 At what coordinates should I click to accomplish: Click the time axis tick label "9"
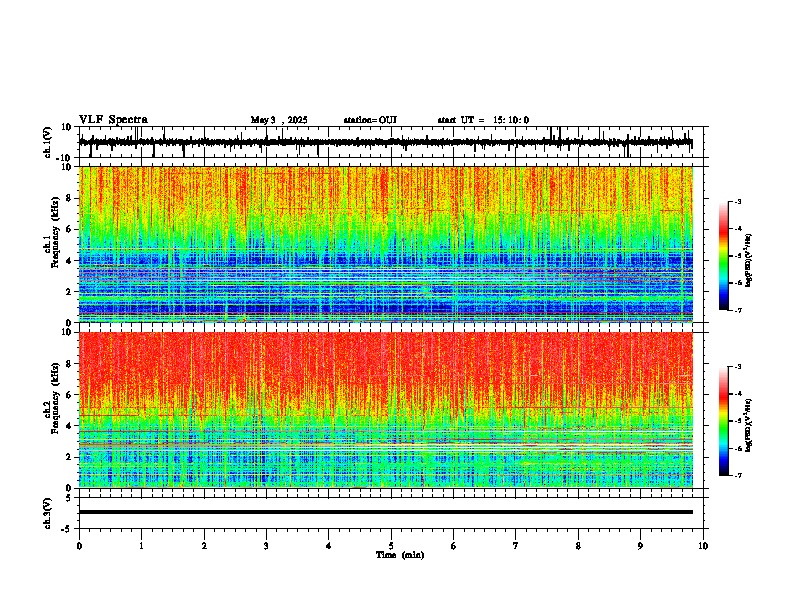pyautogui.click(x=640, y=546)
